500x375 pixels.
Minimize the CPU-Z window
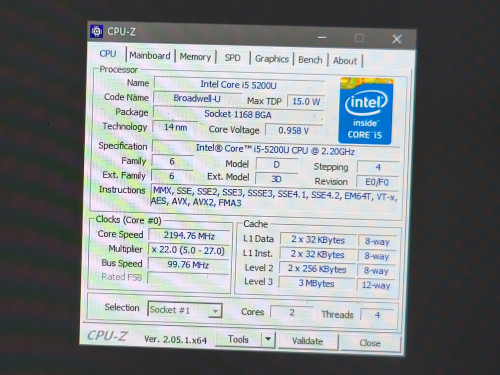(322, 37)
